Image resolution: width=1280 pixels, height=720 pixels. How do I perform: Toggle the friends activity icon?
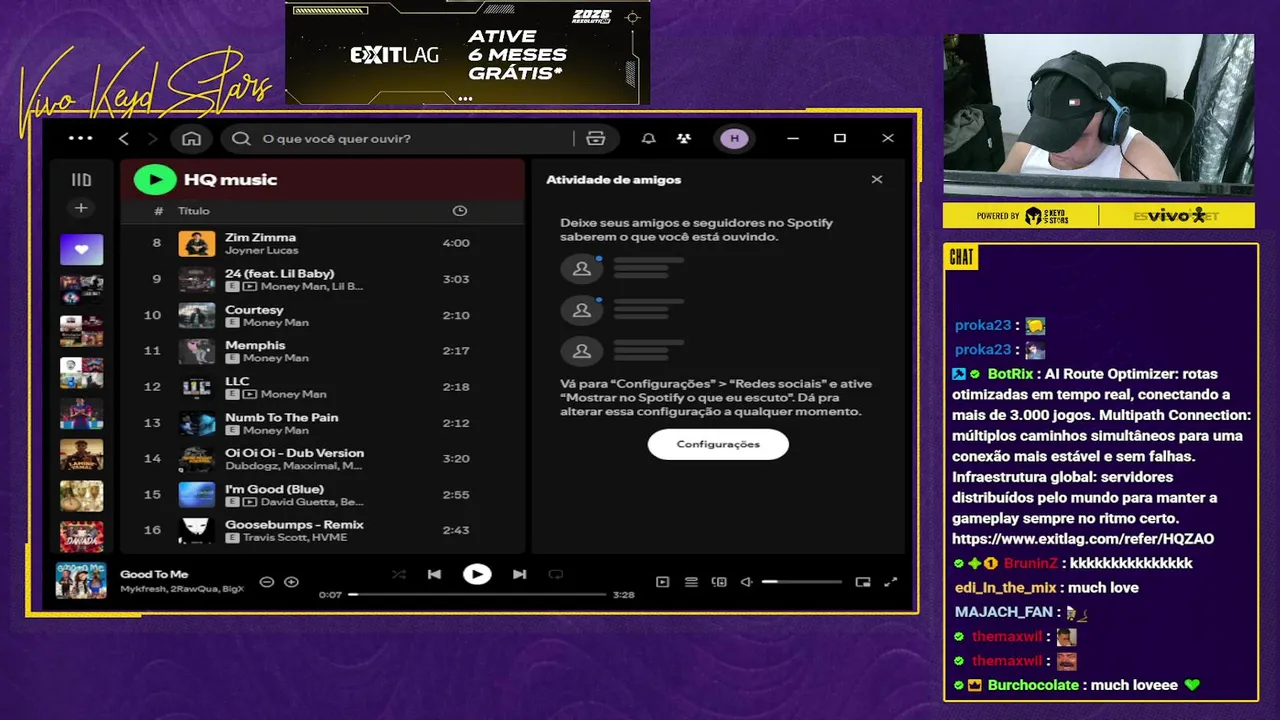tap(683, 139)
